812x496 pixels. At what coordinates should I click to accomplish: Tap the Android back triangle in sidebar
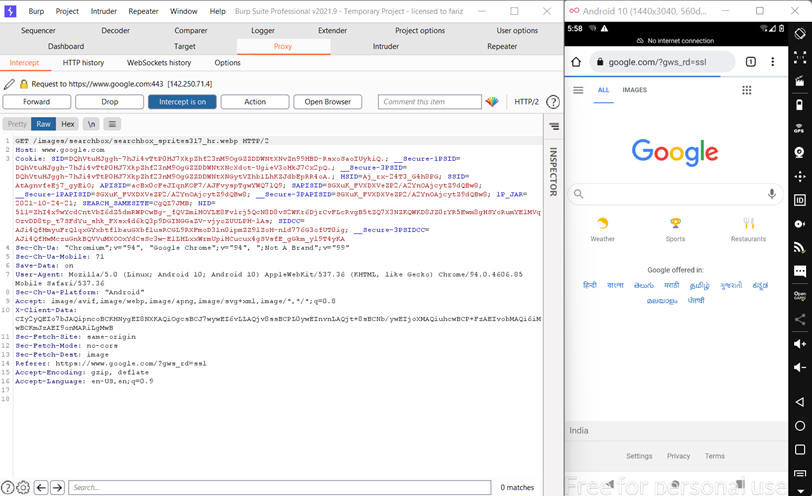(800, 402)
